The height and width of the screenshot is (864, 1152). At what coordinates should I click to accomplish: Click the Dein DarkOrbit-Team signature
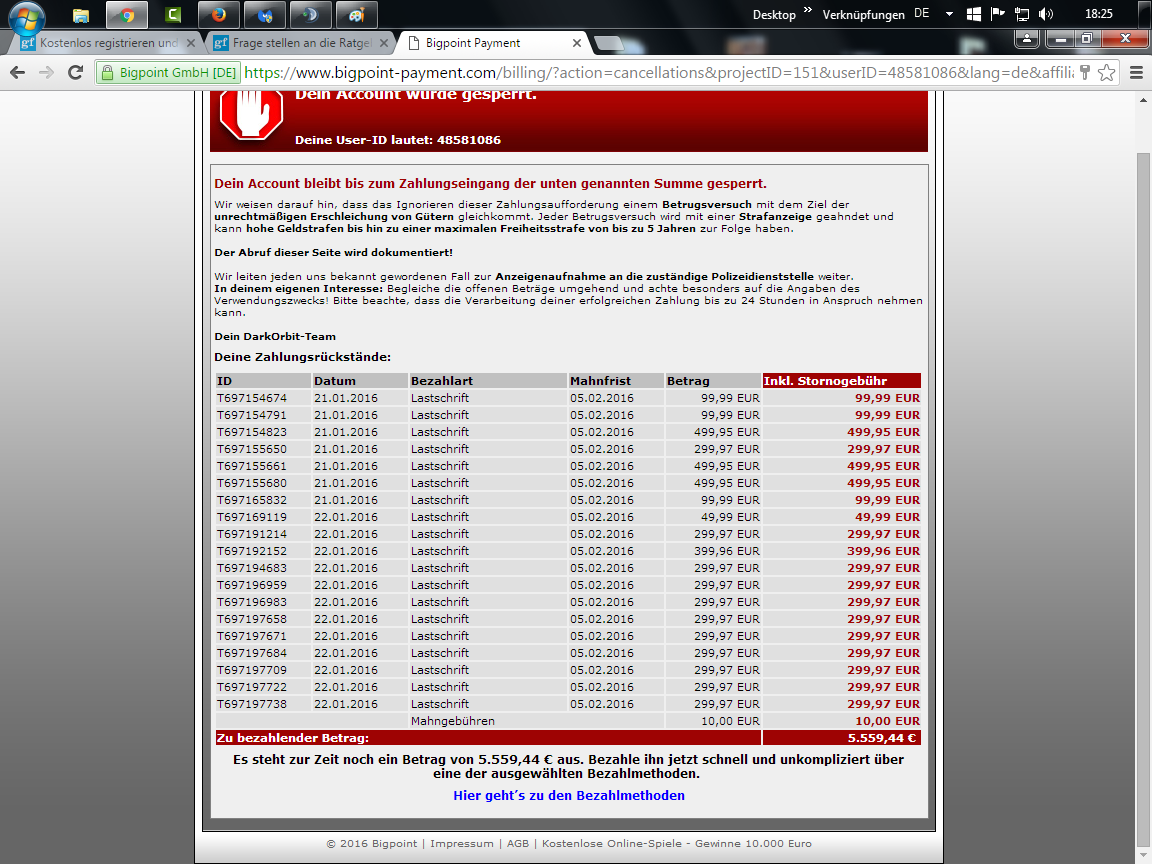pos(275,336)
